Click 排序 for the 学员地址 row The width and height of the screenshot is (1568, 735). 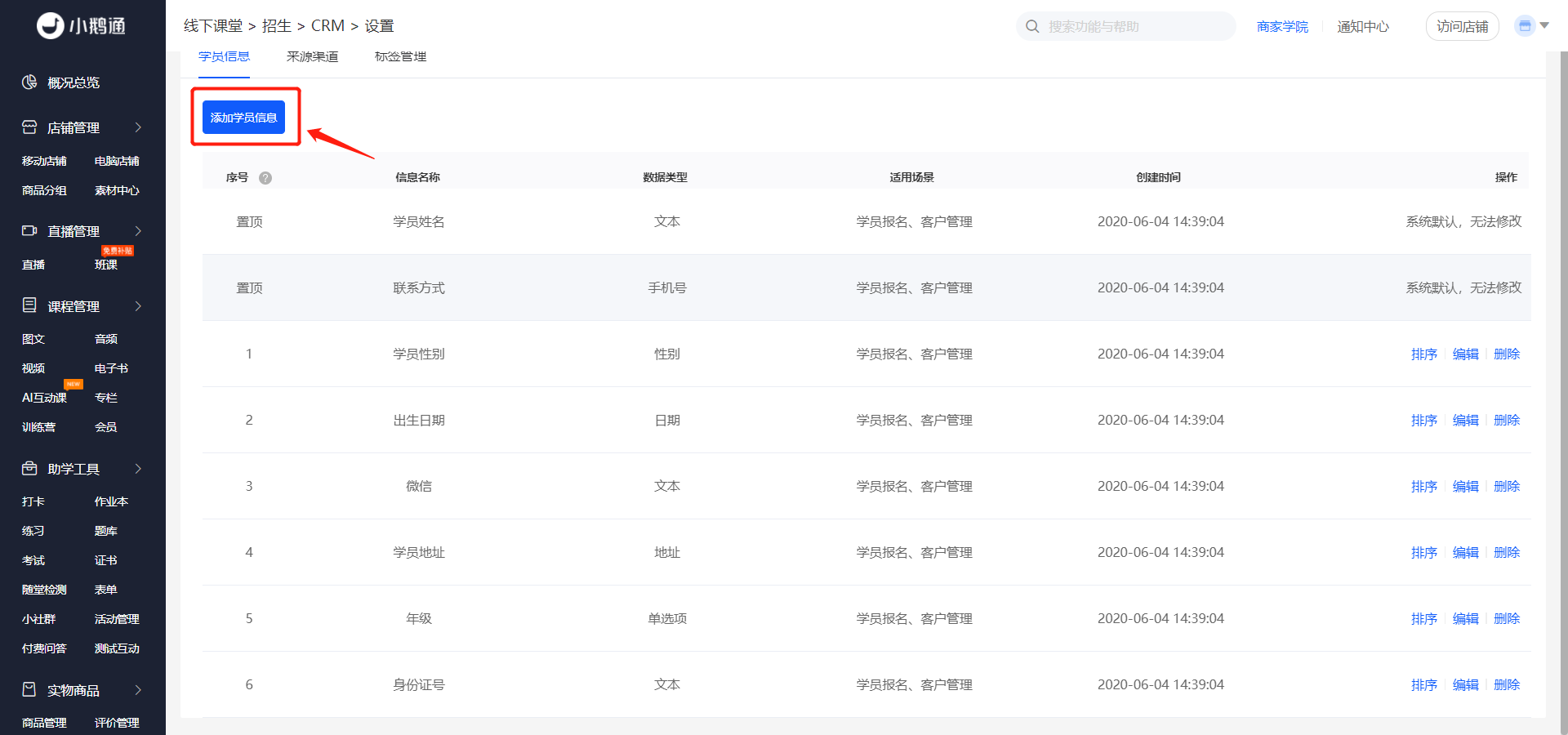(1424, 552)
